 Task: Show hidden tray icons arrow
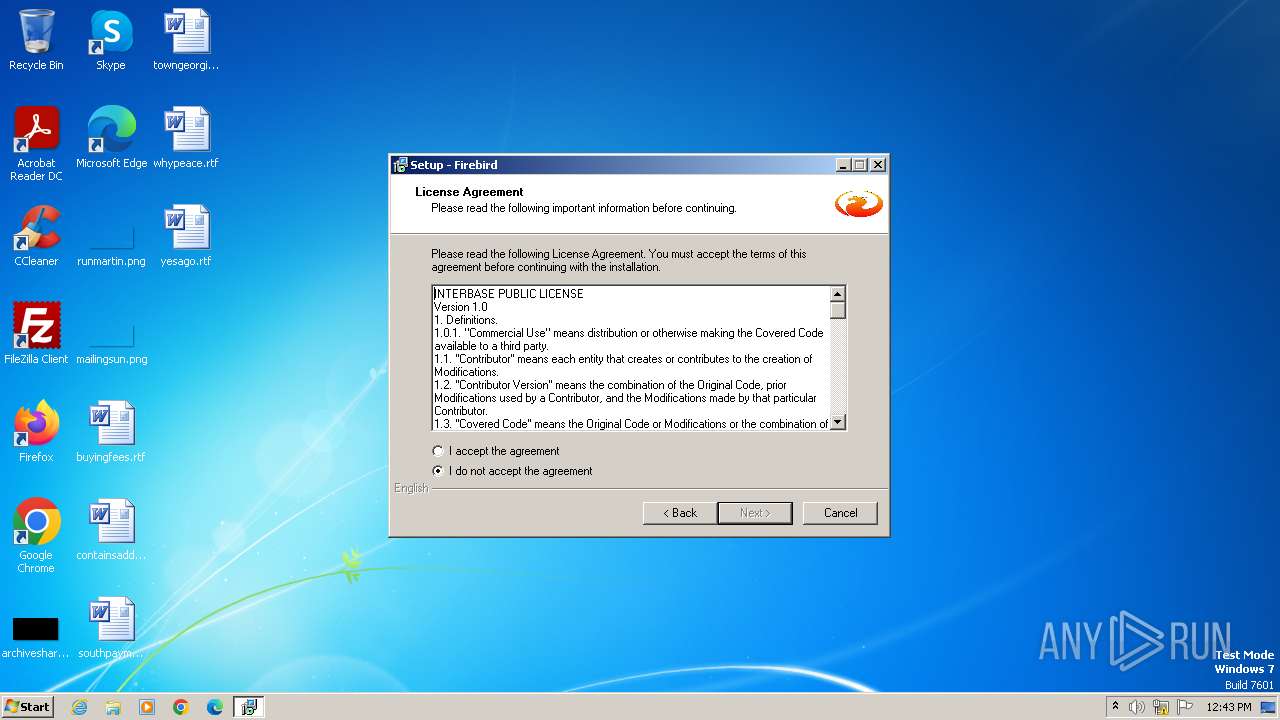coord(1115,707)
